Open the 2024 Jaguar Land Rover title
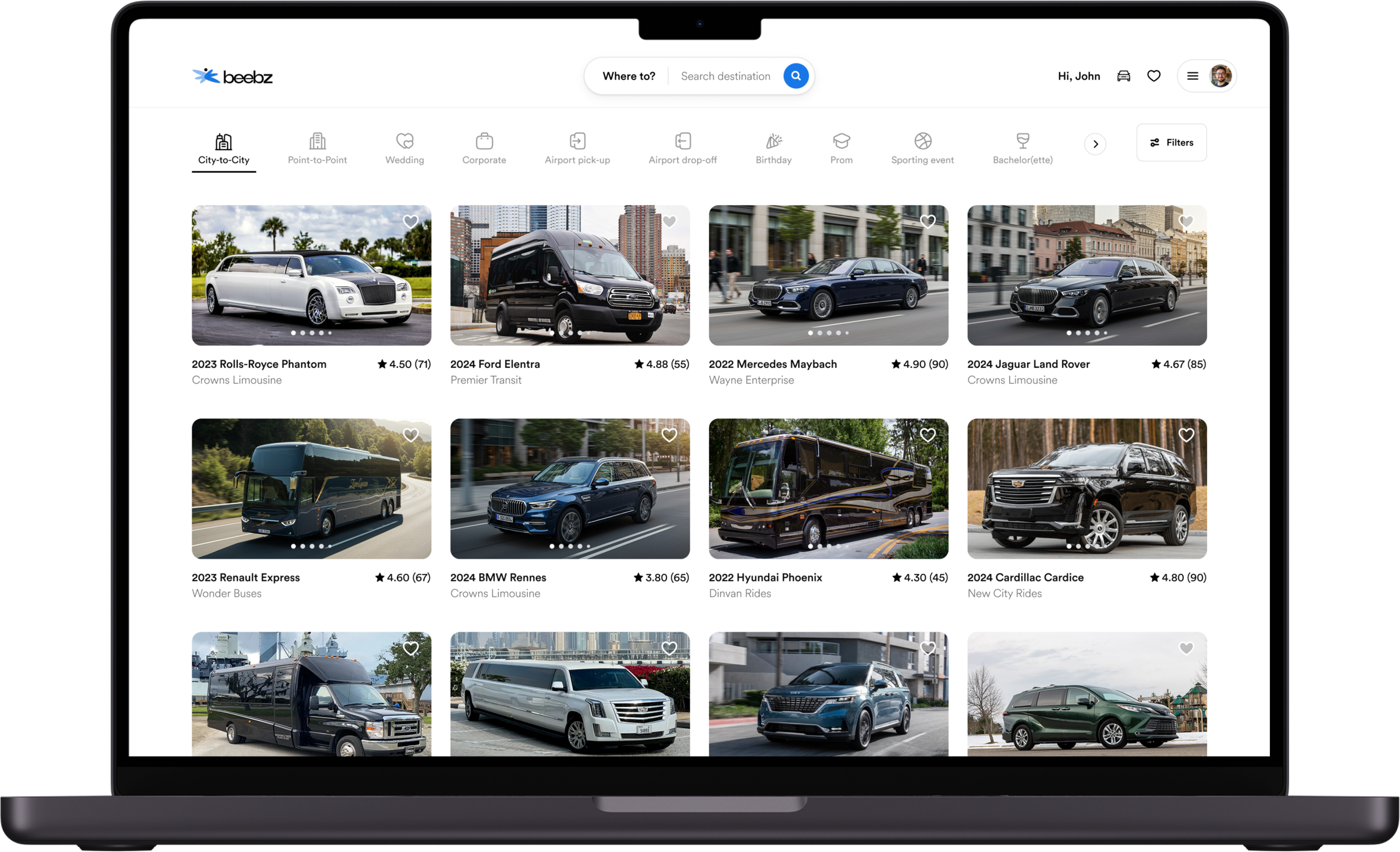This screenshot has width=1400, height=852. (1028, 364)
